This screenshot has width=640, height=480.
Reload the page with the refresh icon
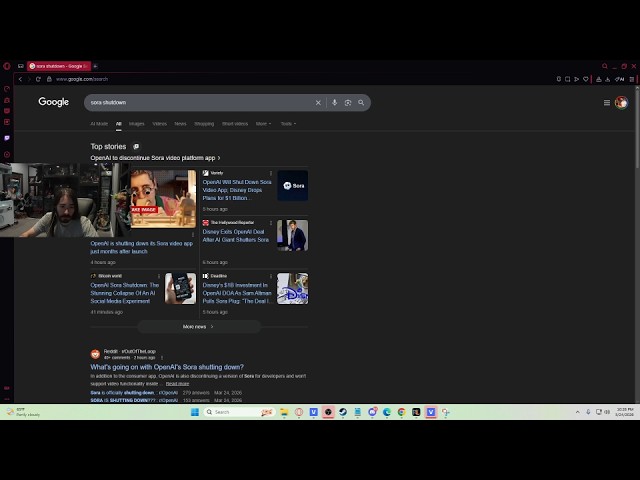pos(38,79)
